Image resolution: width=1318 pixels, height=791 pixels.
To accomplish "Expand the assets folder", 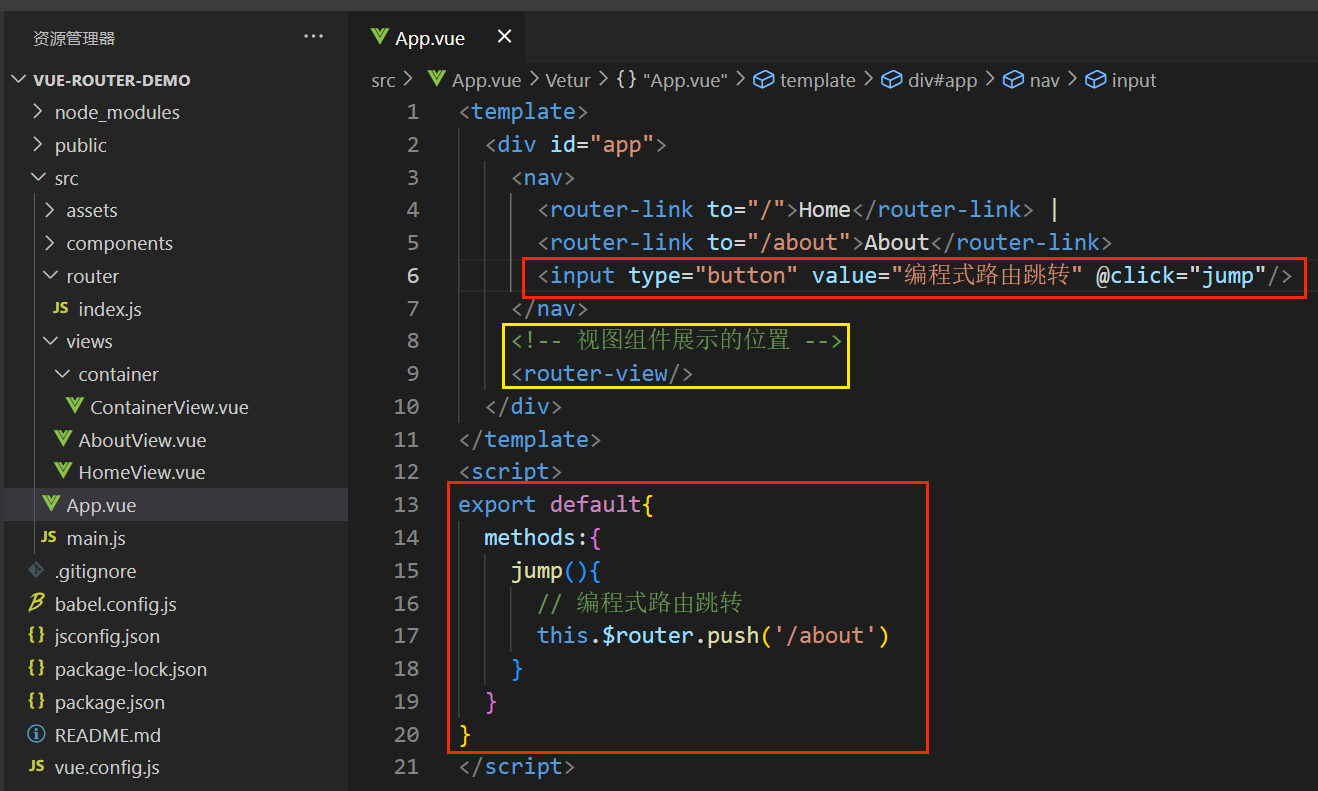I will click(x=50, y=211).
